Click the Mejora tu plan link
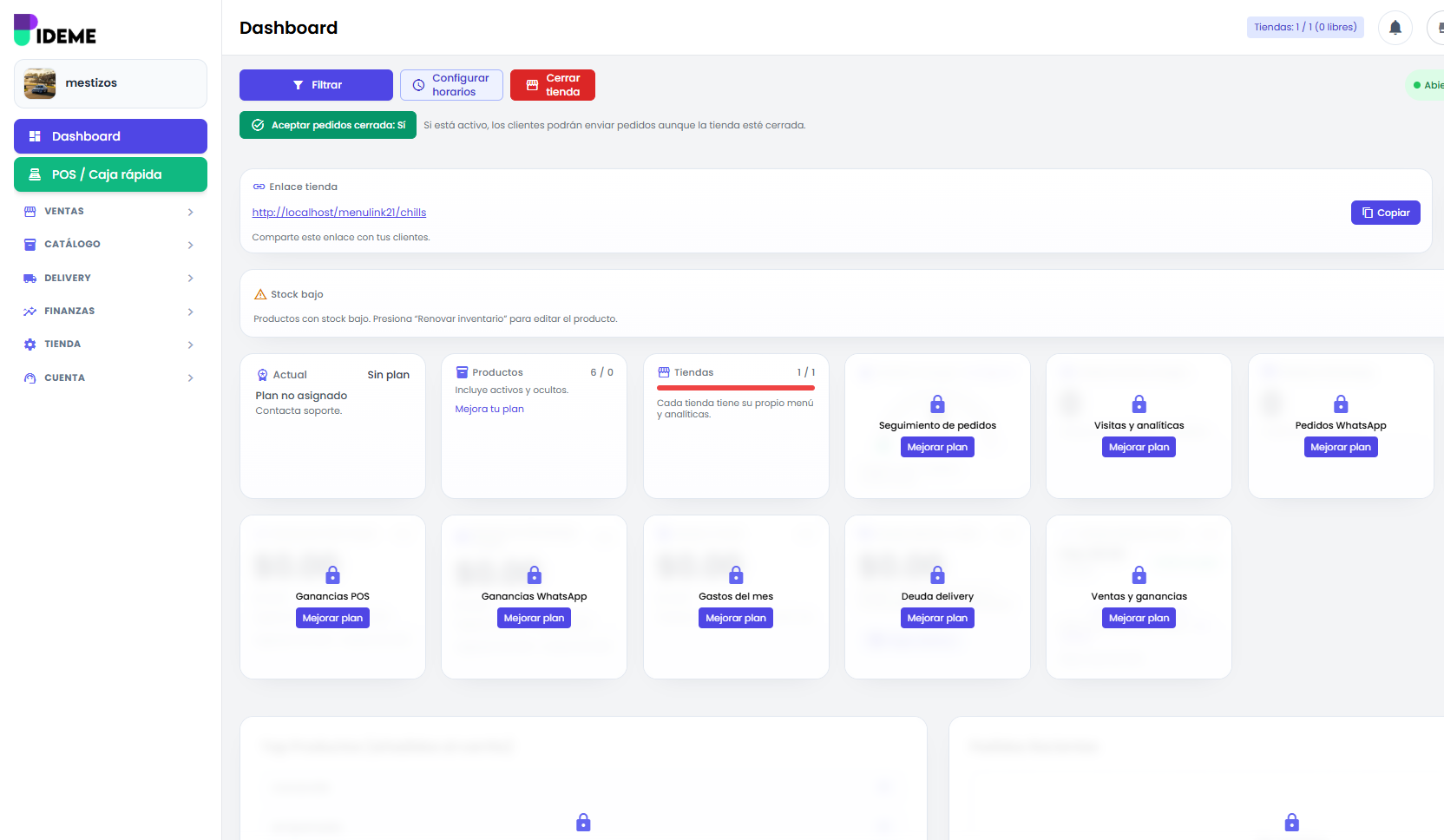This screenshot has width=1444, height=840. pos(489,410)
